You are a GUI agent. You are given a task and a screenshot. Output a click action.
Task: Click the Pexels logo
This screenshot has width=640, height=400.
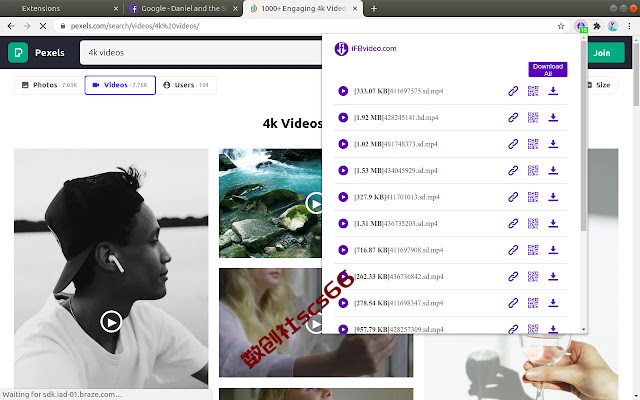(36, 53)
